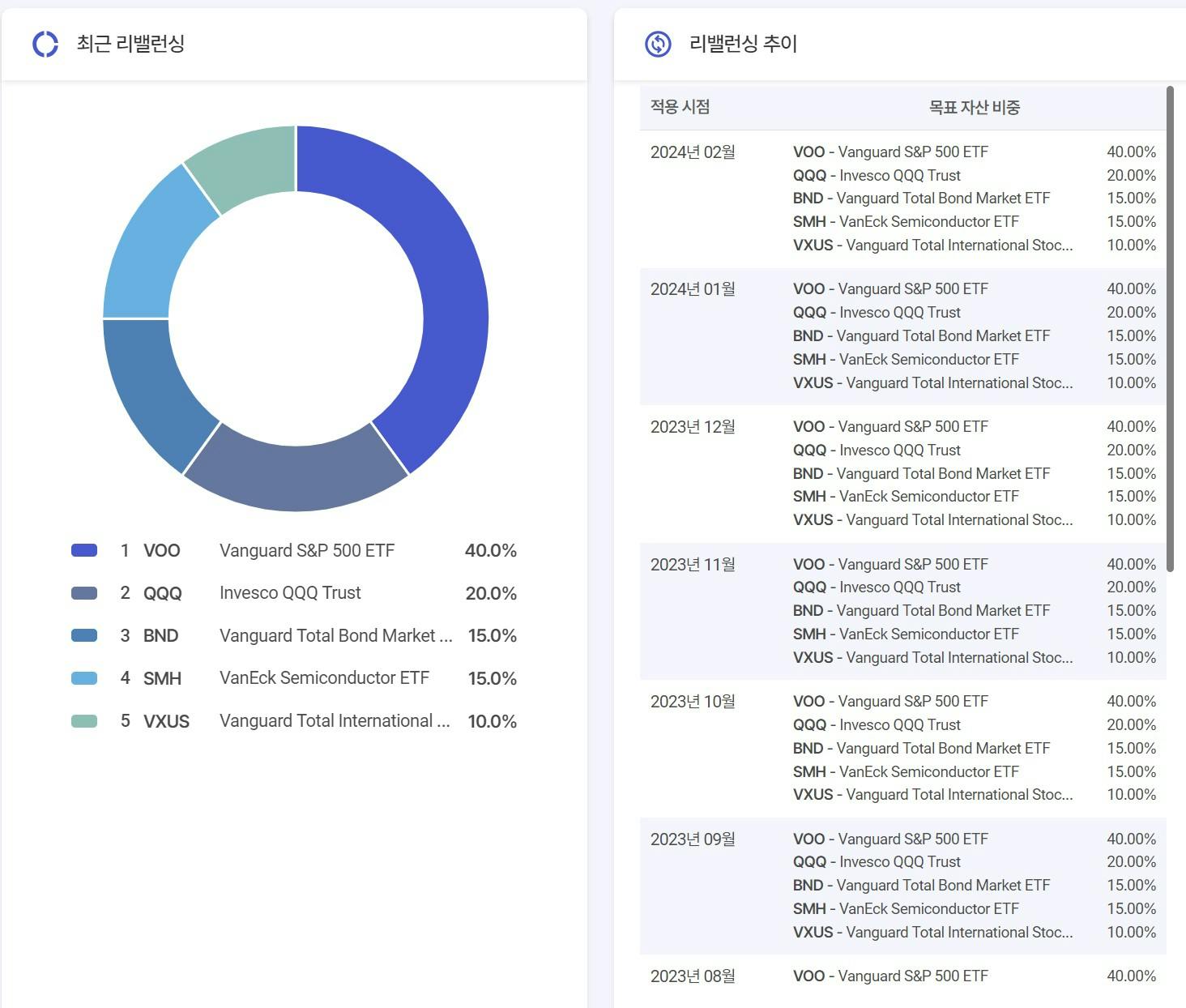Click the BND entry under 2024년 01월
The width and height of the screenshot is (1186, 1008).
(x=921, y=336)
